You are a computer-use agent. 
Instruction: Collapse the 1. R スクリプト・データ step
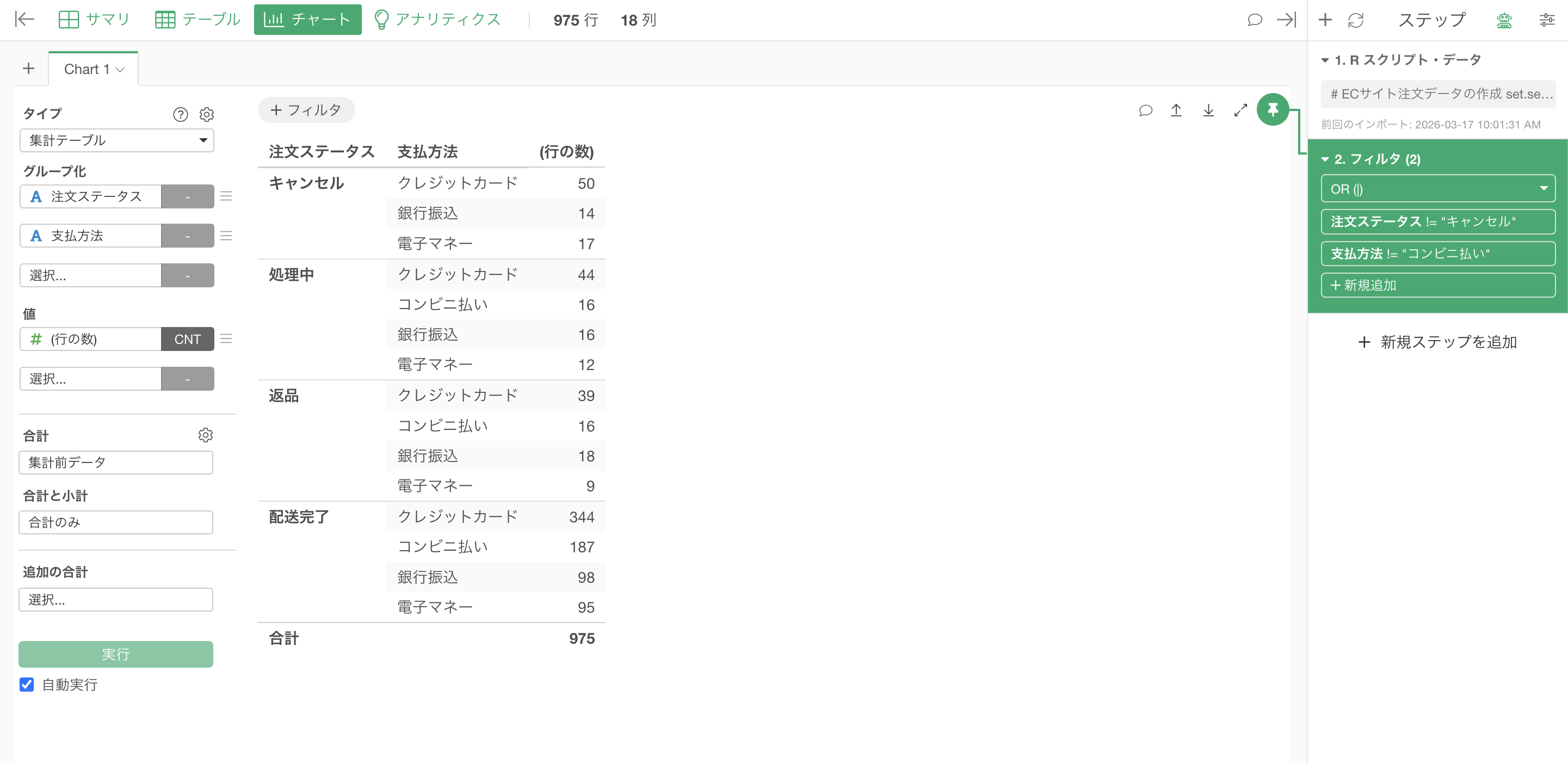[1325, 60]
